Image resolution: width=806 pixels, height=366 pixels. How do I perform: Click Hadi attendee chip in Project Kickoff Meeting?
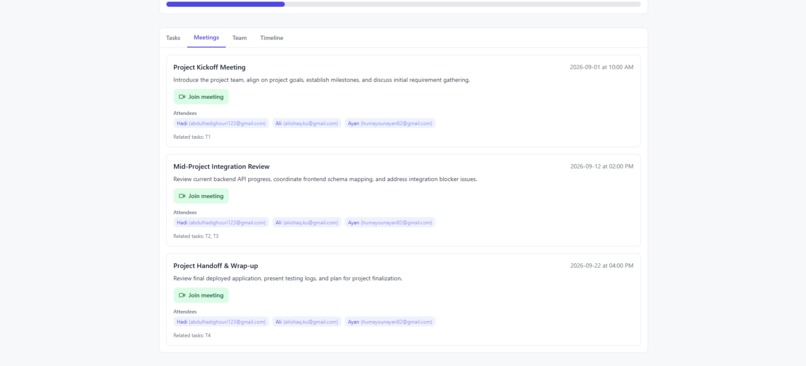point(221,123)
